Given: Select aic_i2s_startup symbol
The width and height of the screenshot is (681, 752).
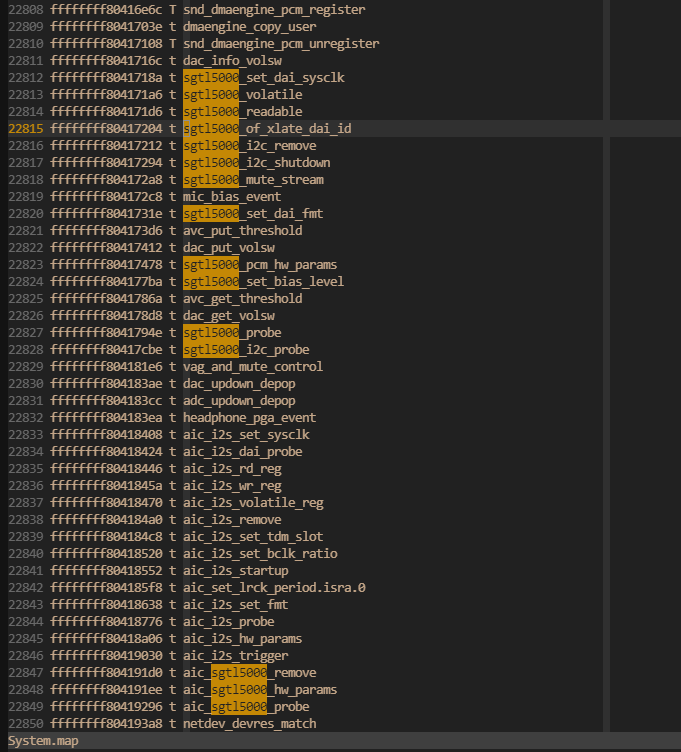Looking at the screenshot, I should pos(235,571).
